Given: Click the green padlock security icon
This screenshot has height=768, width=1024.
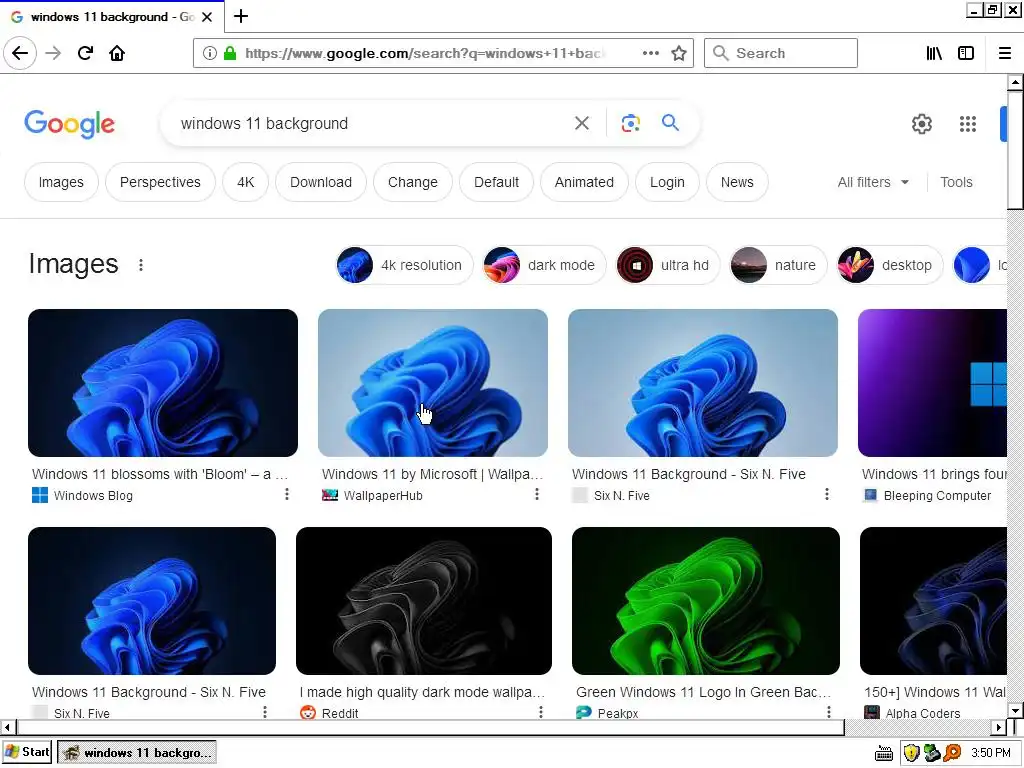Looking at the screenshot, I should click(230, 53).
